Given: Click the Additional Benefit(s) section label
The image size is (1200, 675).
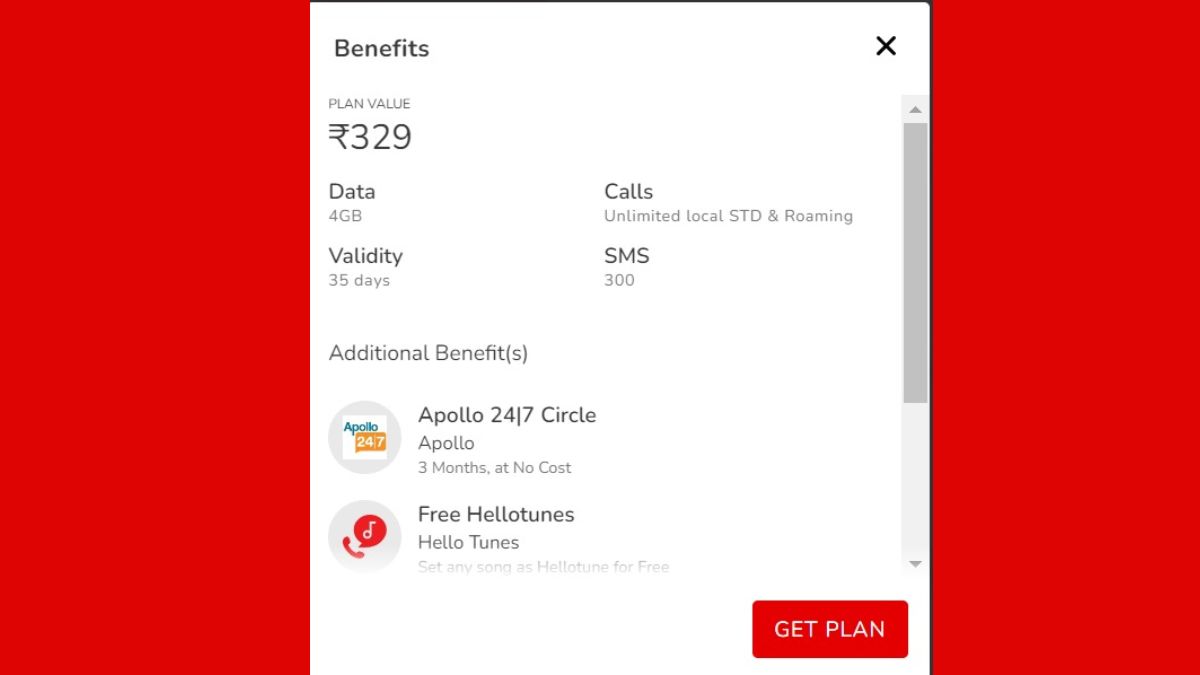Looking at the screenshot, I should click(x=428, y=353).
